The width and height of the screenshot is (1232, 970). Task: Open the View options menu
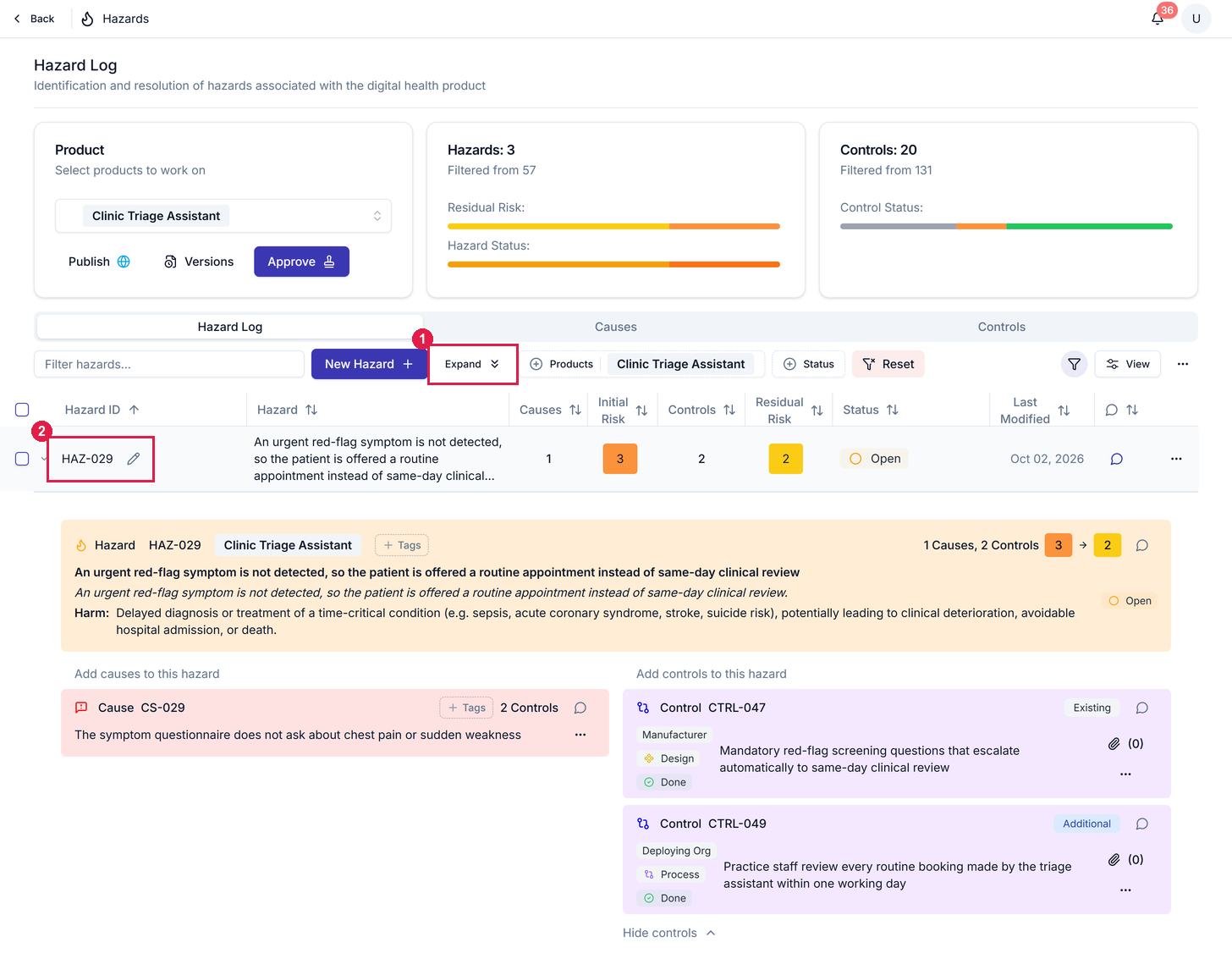(x=1128, y=364)
